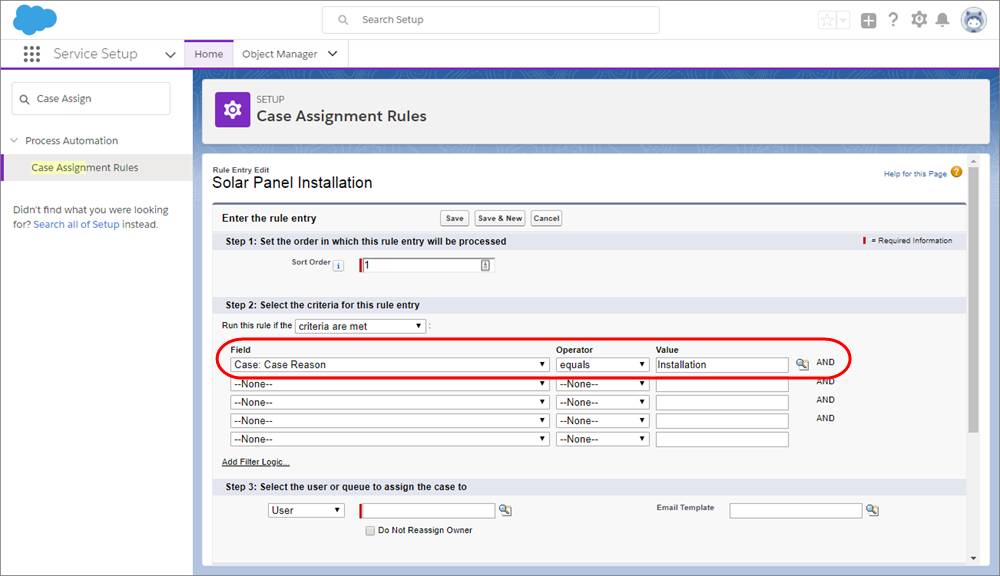Viewport: 1000px width, 576px height.
Task: Click the Add Filter Logic link
Action: click(255, 462)
